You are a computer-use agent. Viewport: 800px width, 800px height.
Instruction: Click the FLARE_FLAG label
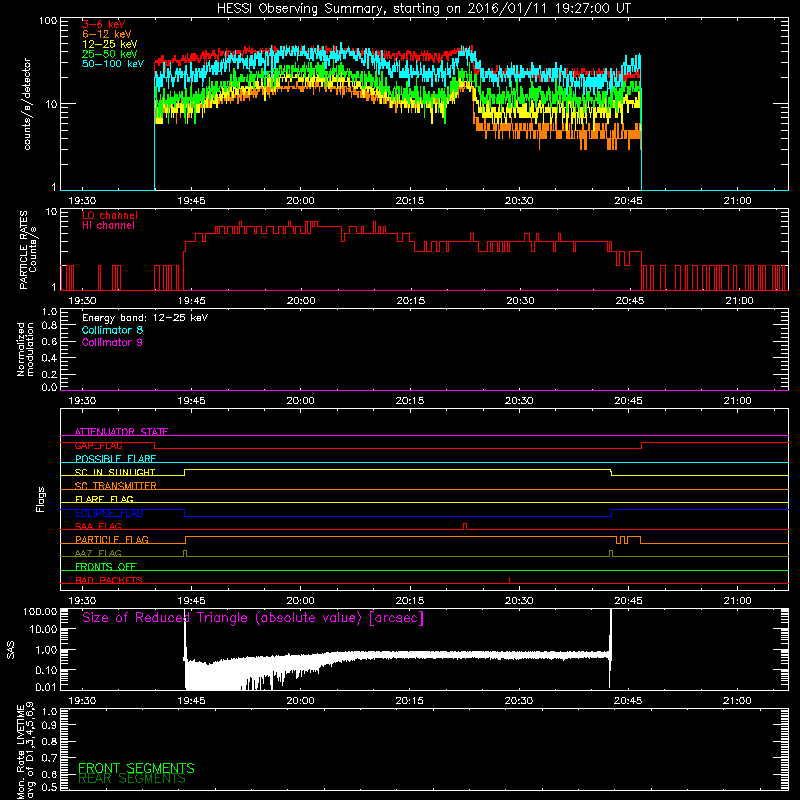pyautogui.click(x=104, y=499)
